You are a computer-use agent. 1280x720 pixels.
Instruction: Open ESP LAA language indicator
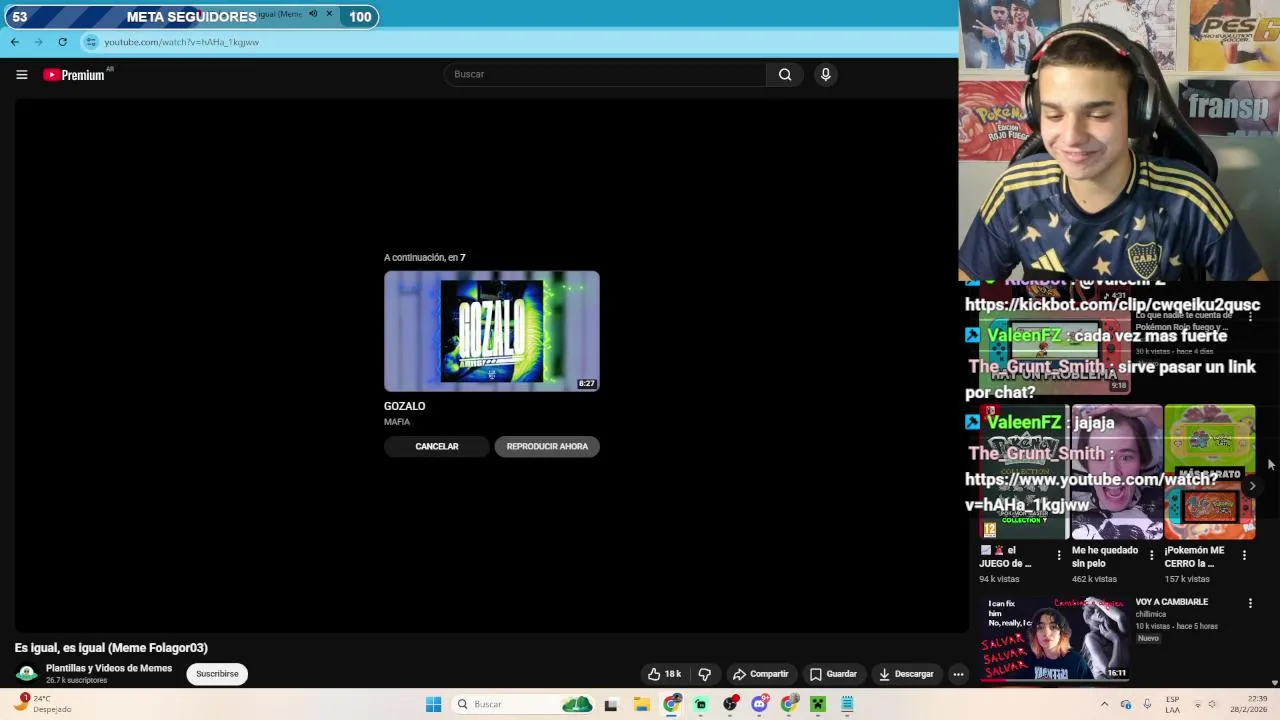pyautogui.click(x=1172, y=704)
